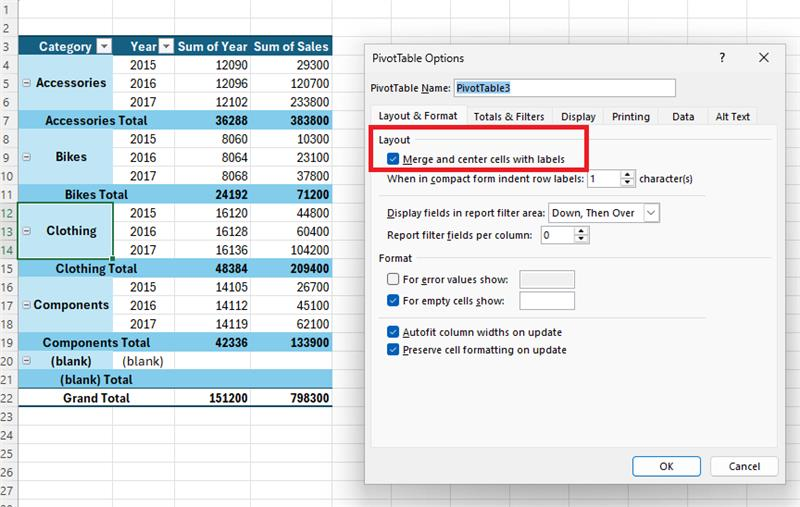This screenshot has height=507, width=800.
Task: Toggle Autofit column widths on update
Action: pos(393,332)
